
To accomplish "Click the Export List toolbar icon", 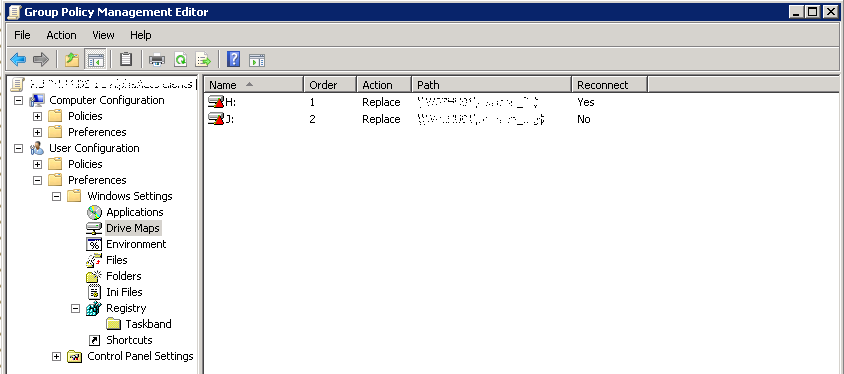I will (x=202, y=60).
